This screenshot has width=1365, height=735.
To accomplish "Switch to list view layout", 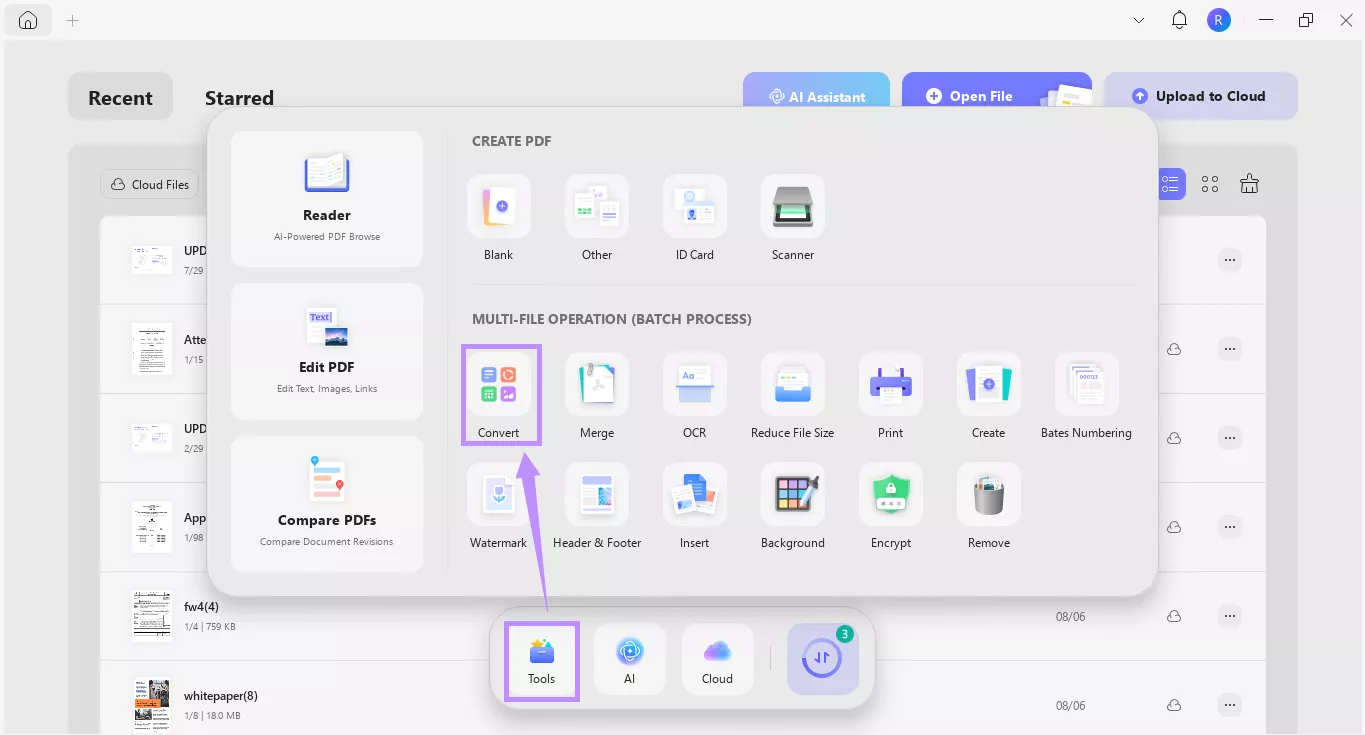I will [x=1170, y=184].
